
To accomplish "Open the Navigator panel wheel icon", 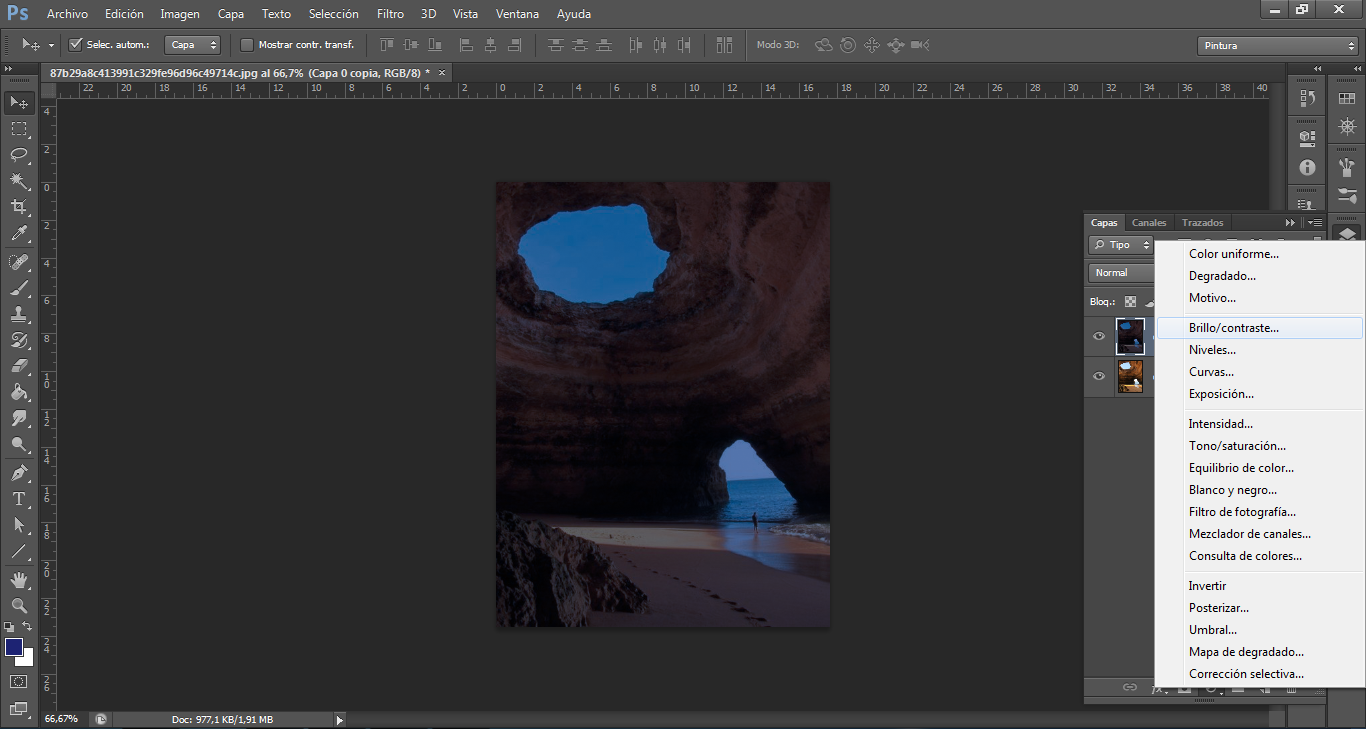I will coord(1347,126).
